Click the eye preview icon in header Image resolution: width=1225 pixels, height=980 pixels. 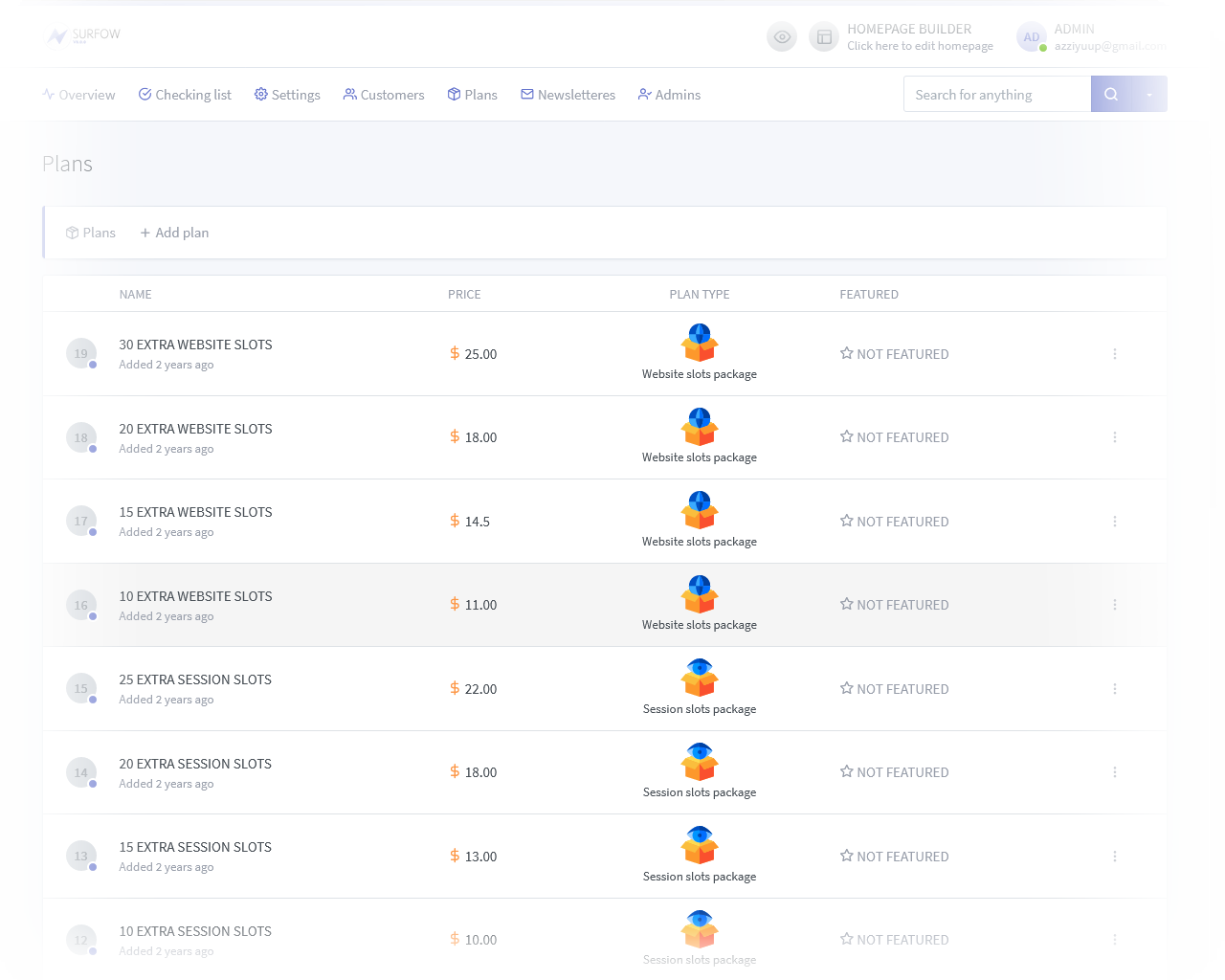tap(782, 37)
